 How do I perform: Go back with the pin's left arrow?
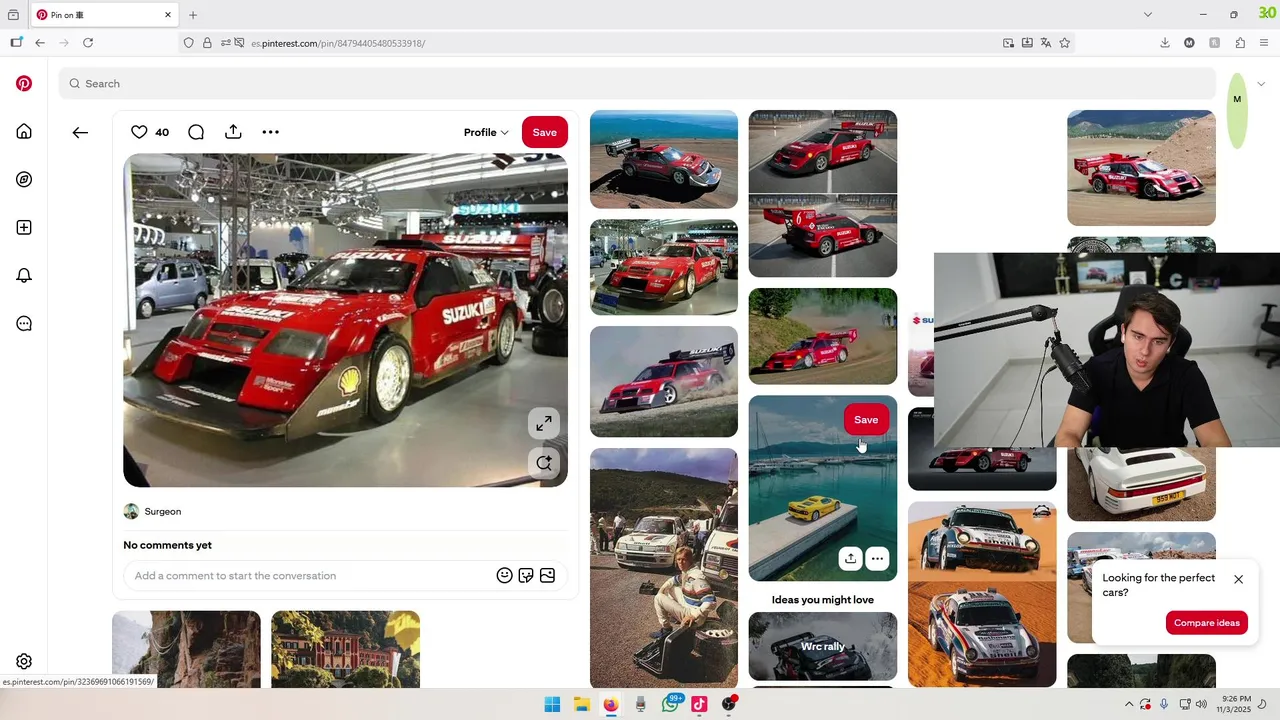coord(80,132)
